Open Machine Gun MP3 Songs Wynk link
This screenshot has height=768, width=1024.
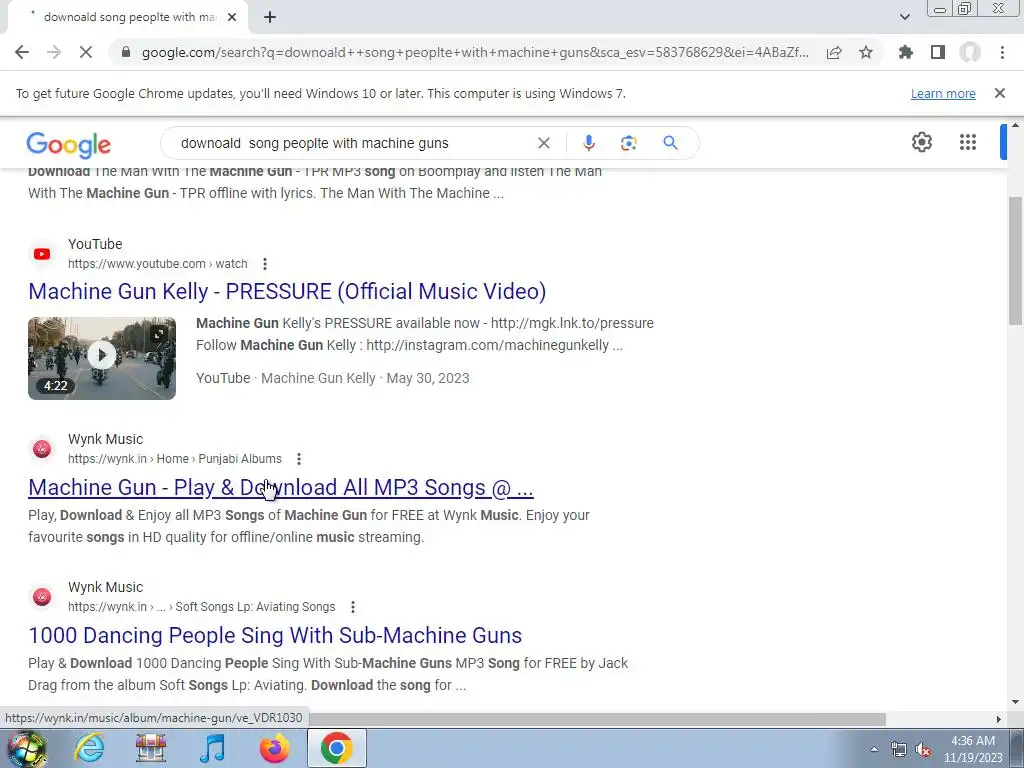281,487
